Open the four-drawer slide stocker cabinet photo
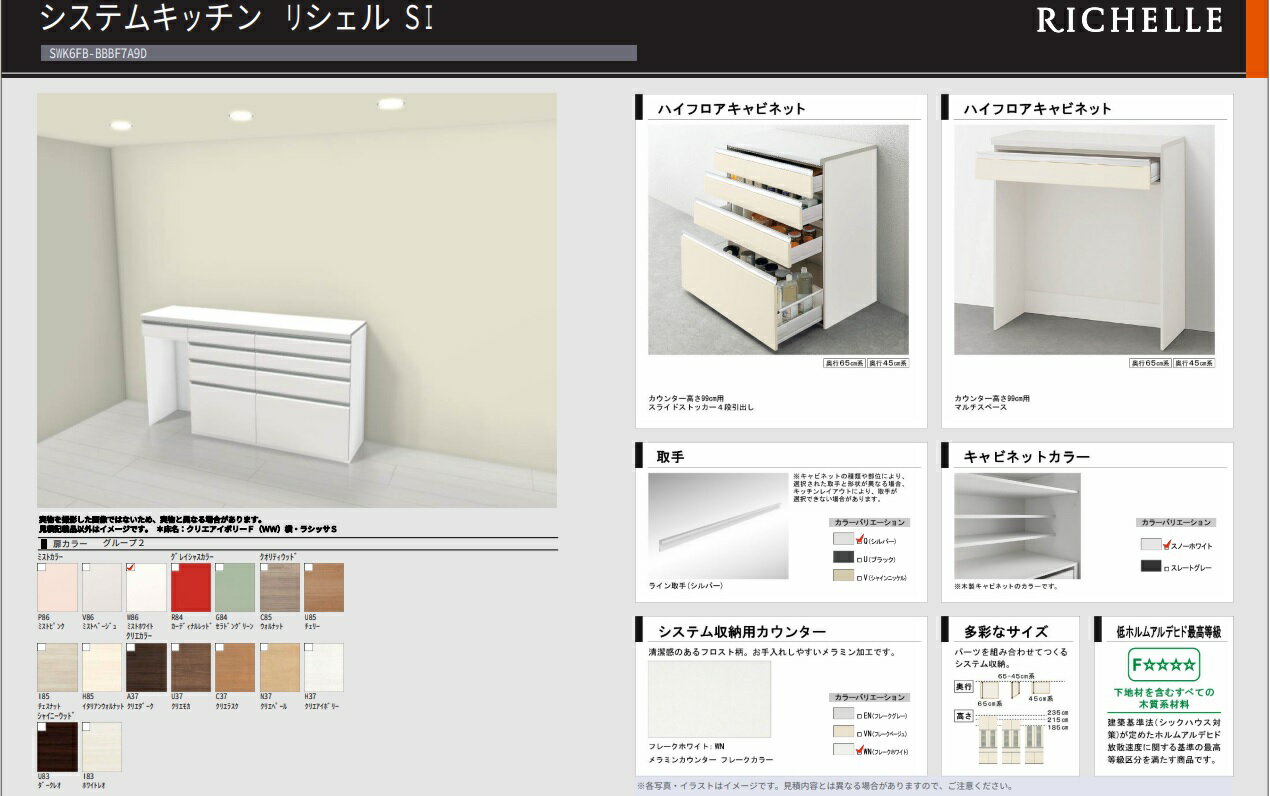 click(778, 240)
